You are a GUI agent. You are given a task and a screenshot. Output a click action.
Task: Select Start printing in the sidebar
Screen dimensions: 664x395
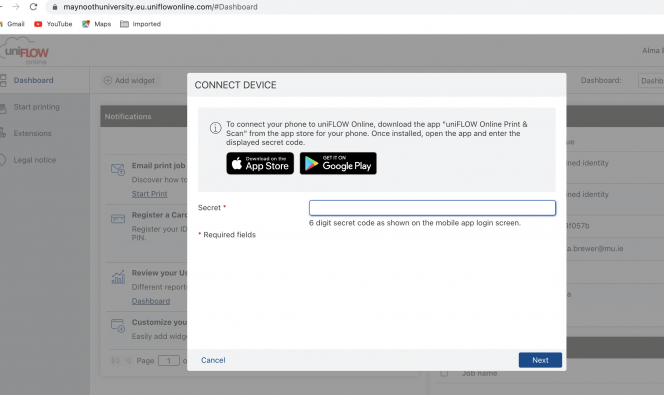(x=36, y=107)
